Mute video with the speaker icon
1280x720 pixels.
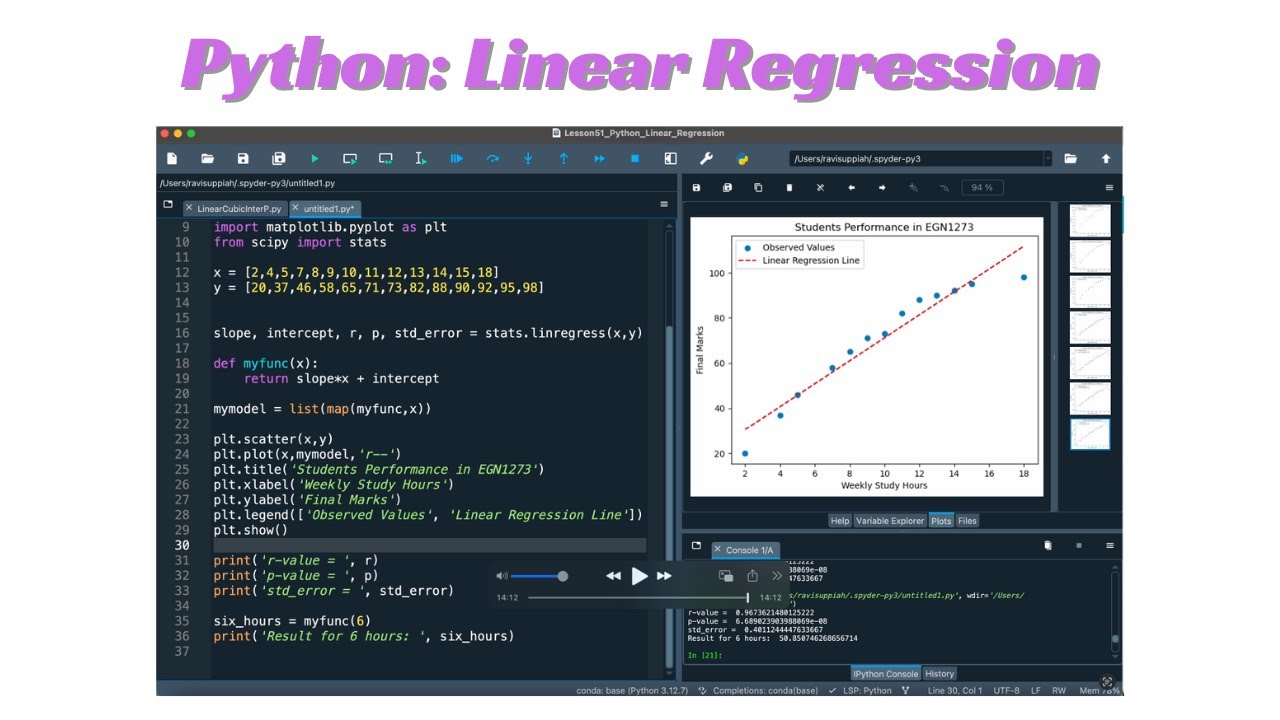tap(502, 576)
